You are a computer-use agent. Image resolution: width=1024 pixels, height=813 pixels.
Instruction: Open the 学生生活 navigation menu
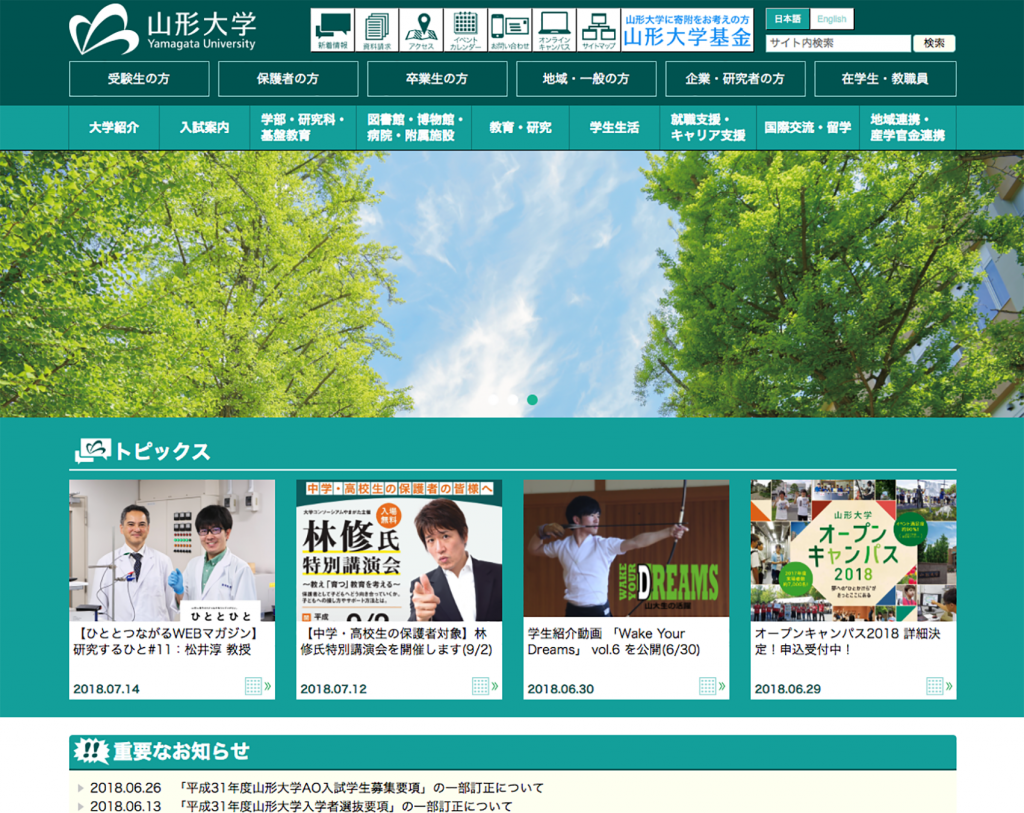(x=614, y=128)
